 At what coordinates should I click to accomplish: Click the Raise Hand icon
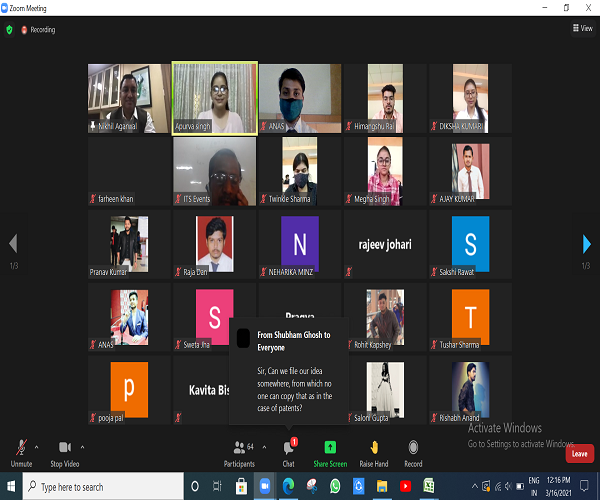coord(374,447)
